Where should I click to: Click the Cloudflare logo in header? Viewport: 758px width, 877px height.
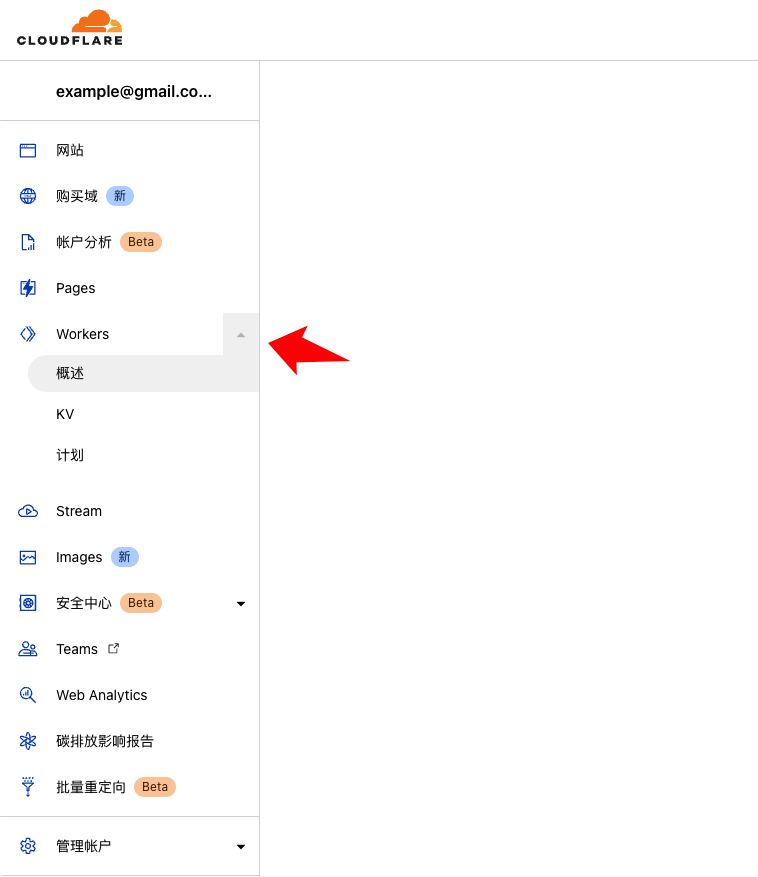(70, 28)
